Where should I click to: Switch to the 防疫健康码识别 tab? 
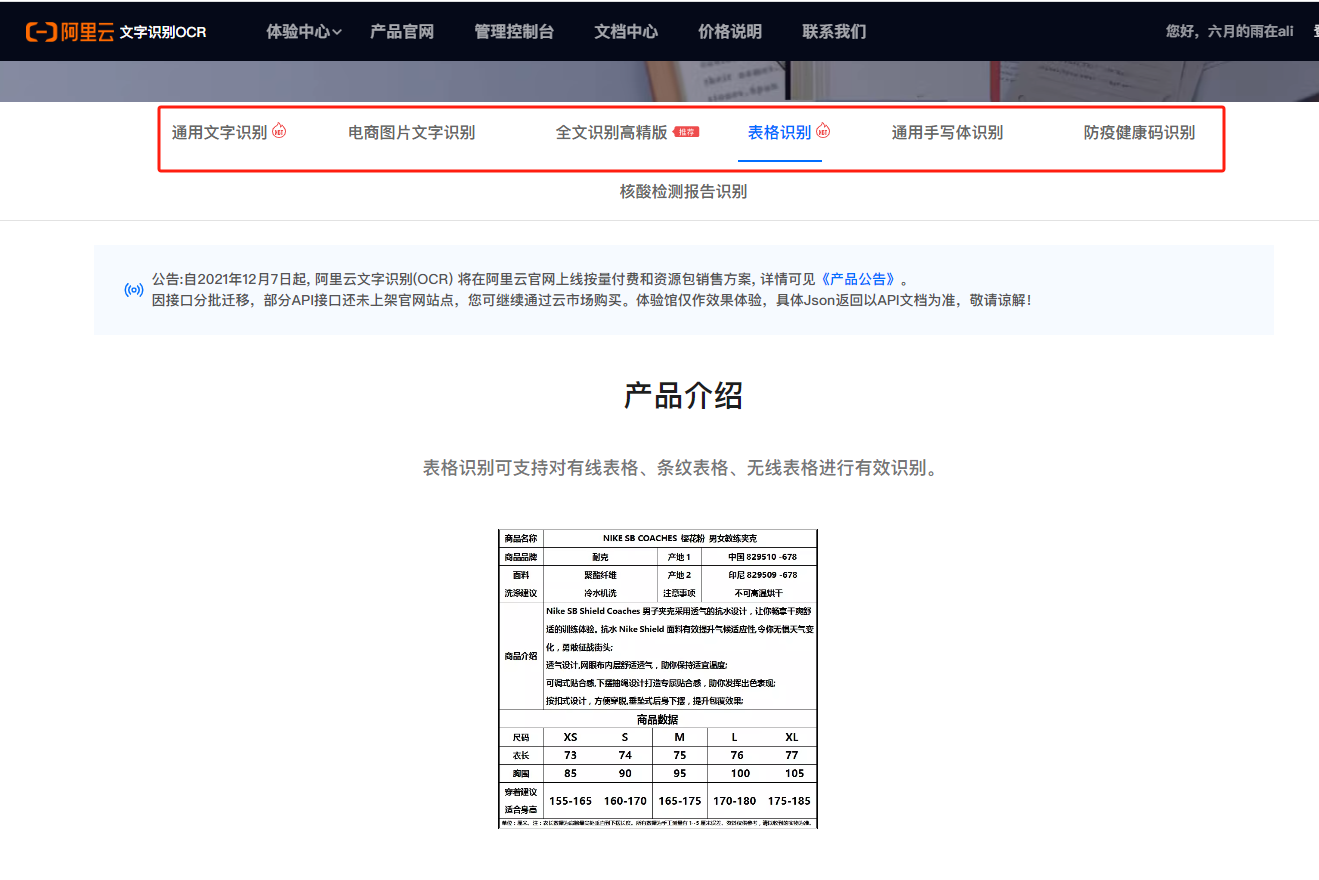point(1139,133)
